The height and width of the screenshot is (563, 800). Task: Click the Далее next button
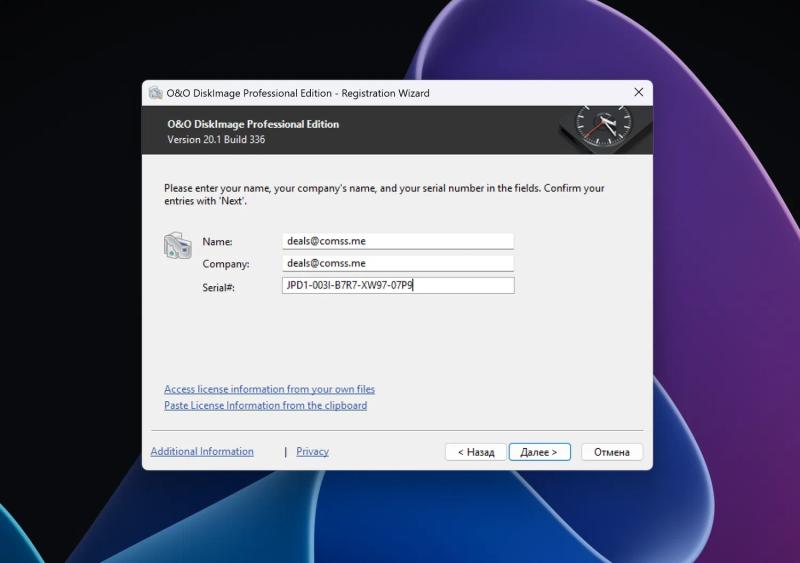(x=539, y=452)
